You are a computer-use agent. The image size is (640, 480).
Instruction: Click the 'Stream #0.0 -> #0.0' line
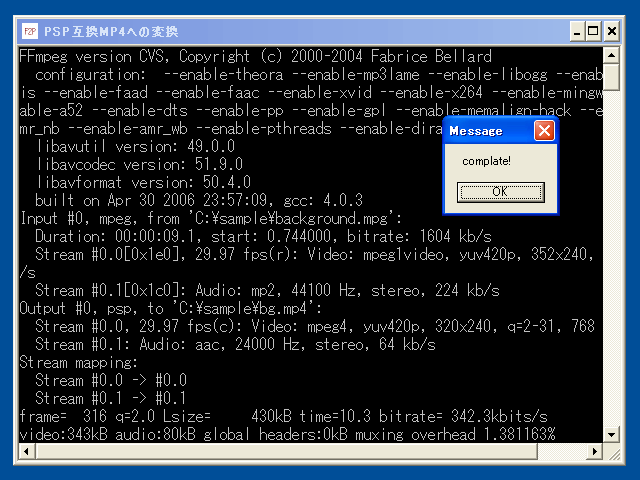111,380
